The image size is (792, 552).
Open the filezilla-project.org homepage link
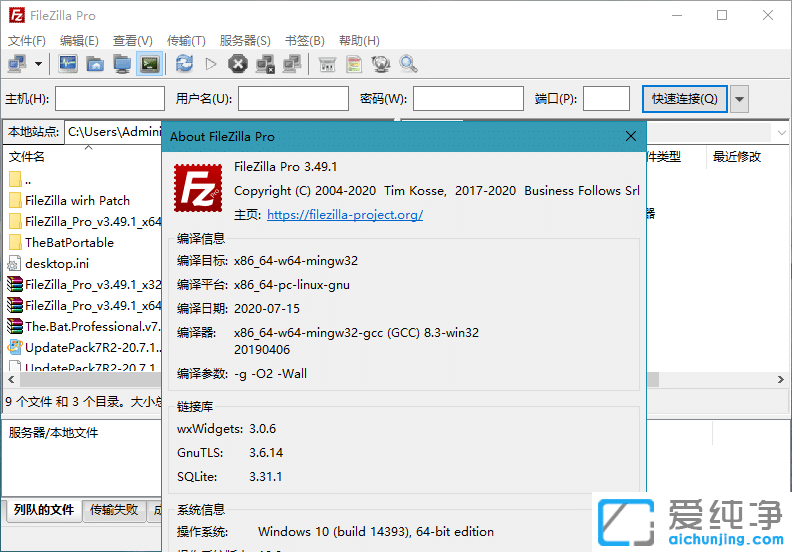tap(345, 215)
